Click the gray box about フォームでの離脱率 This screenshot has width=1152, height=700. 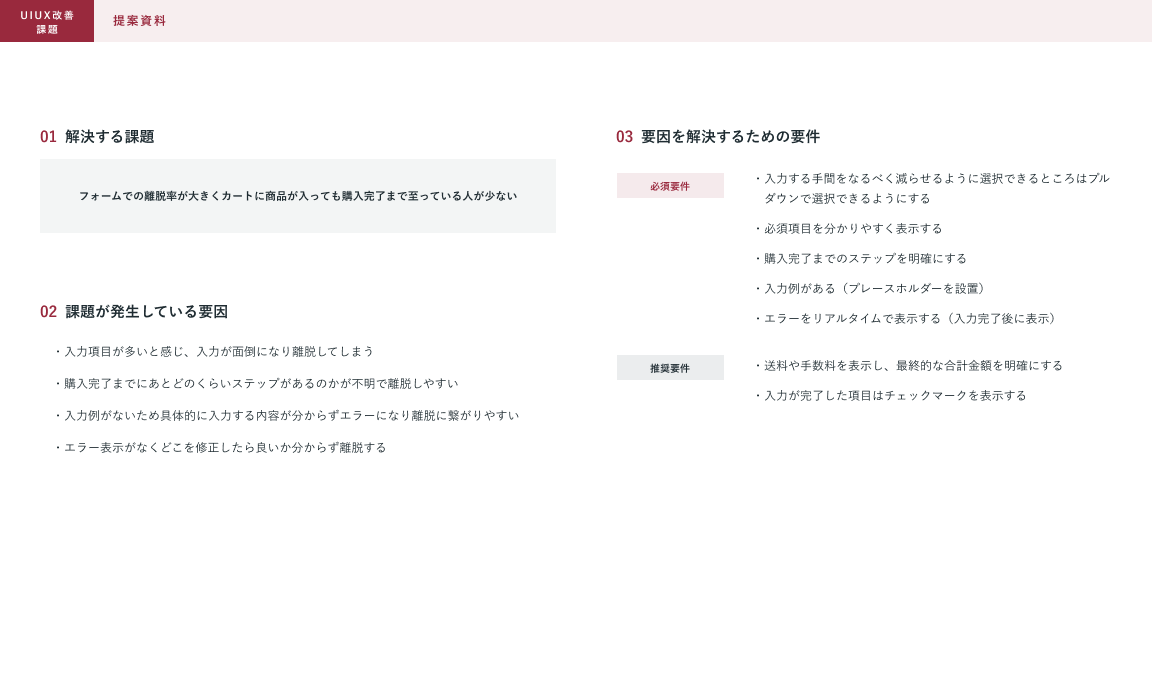point(298,196)
